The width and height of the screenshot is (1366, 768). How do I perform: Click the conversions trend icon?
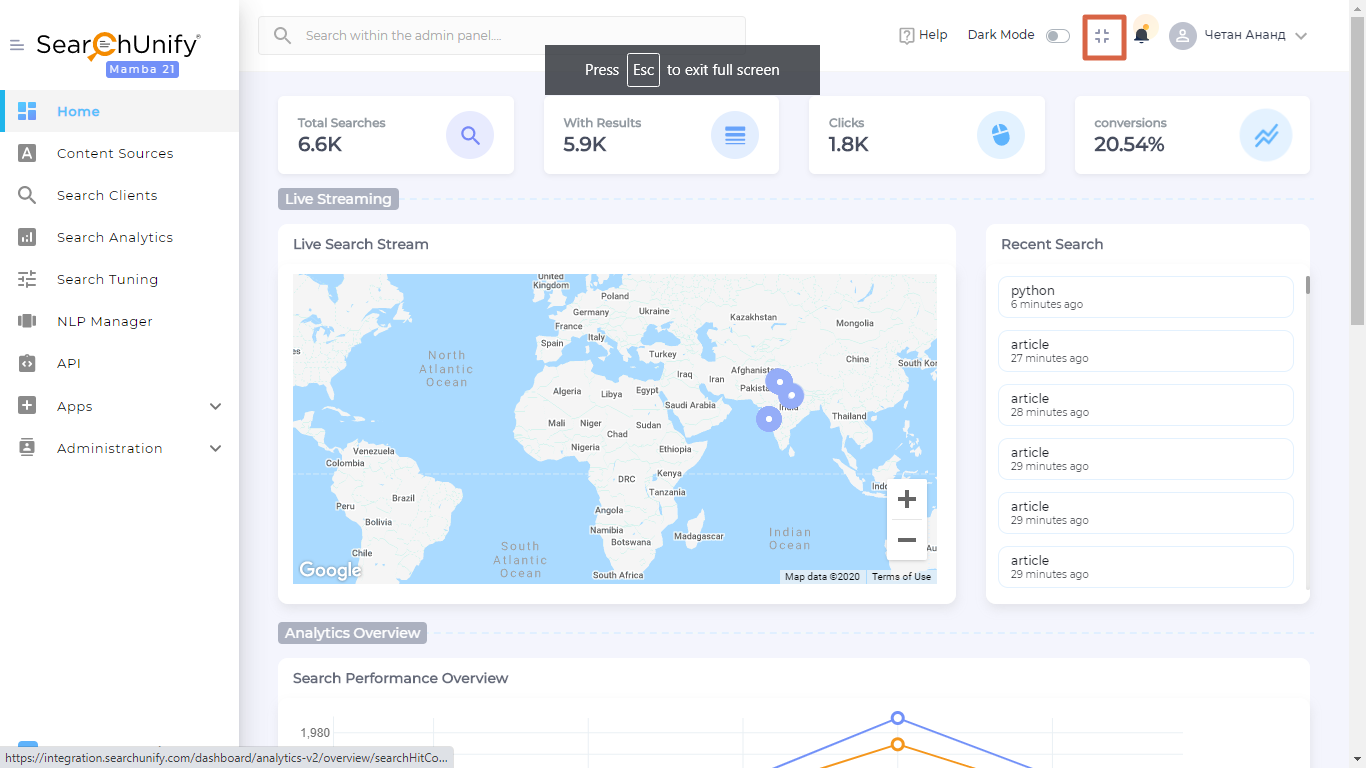coord(1265,135)
